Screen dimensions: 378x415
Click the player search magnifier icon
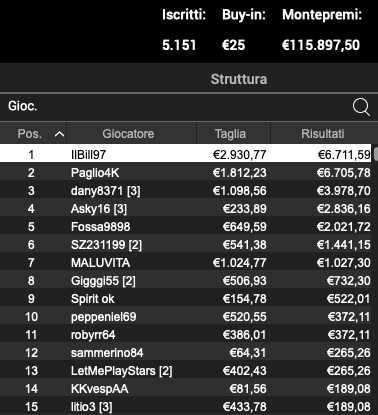361,107
